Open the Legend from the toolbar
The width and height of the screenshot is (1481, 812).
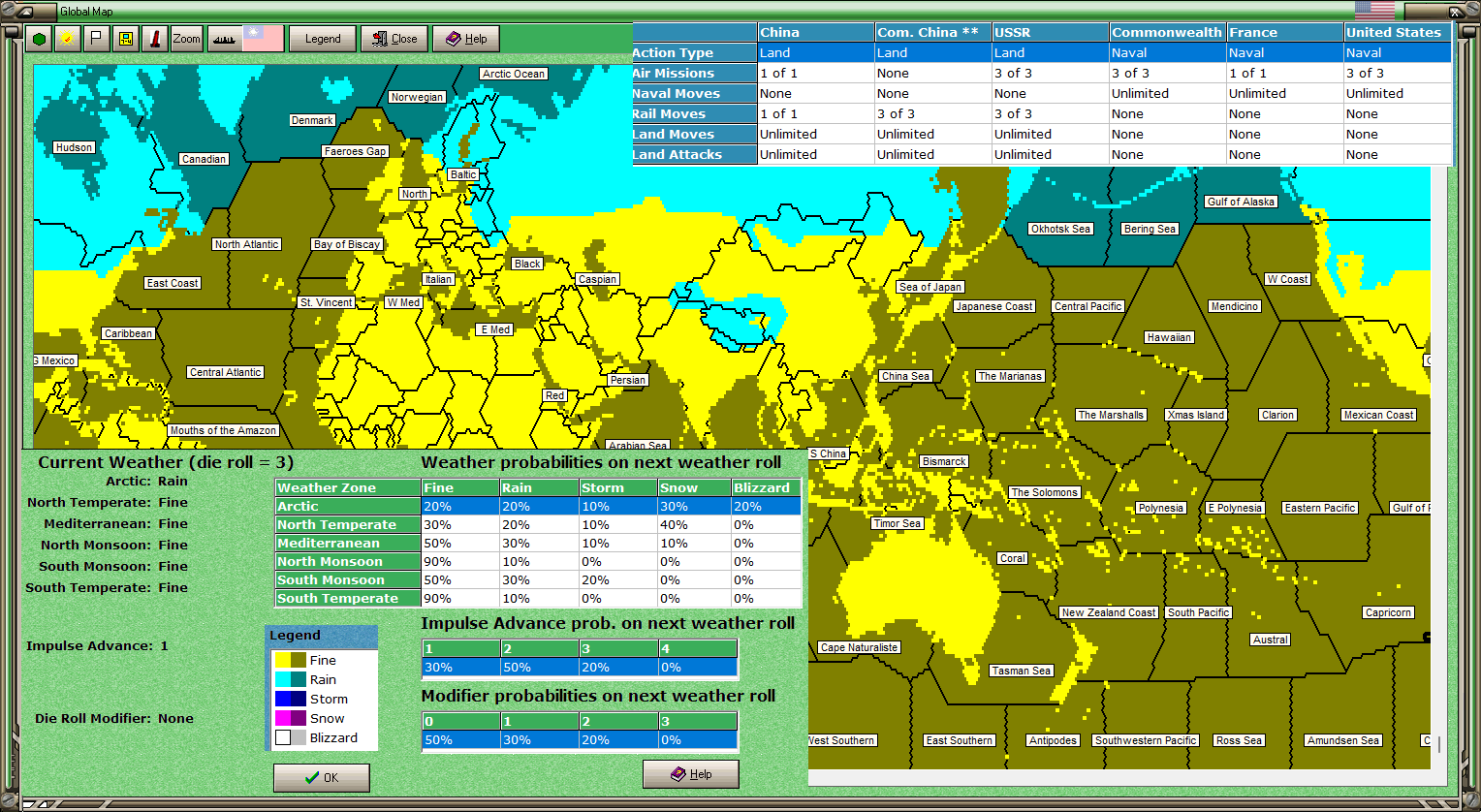(x=323, y=39)
